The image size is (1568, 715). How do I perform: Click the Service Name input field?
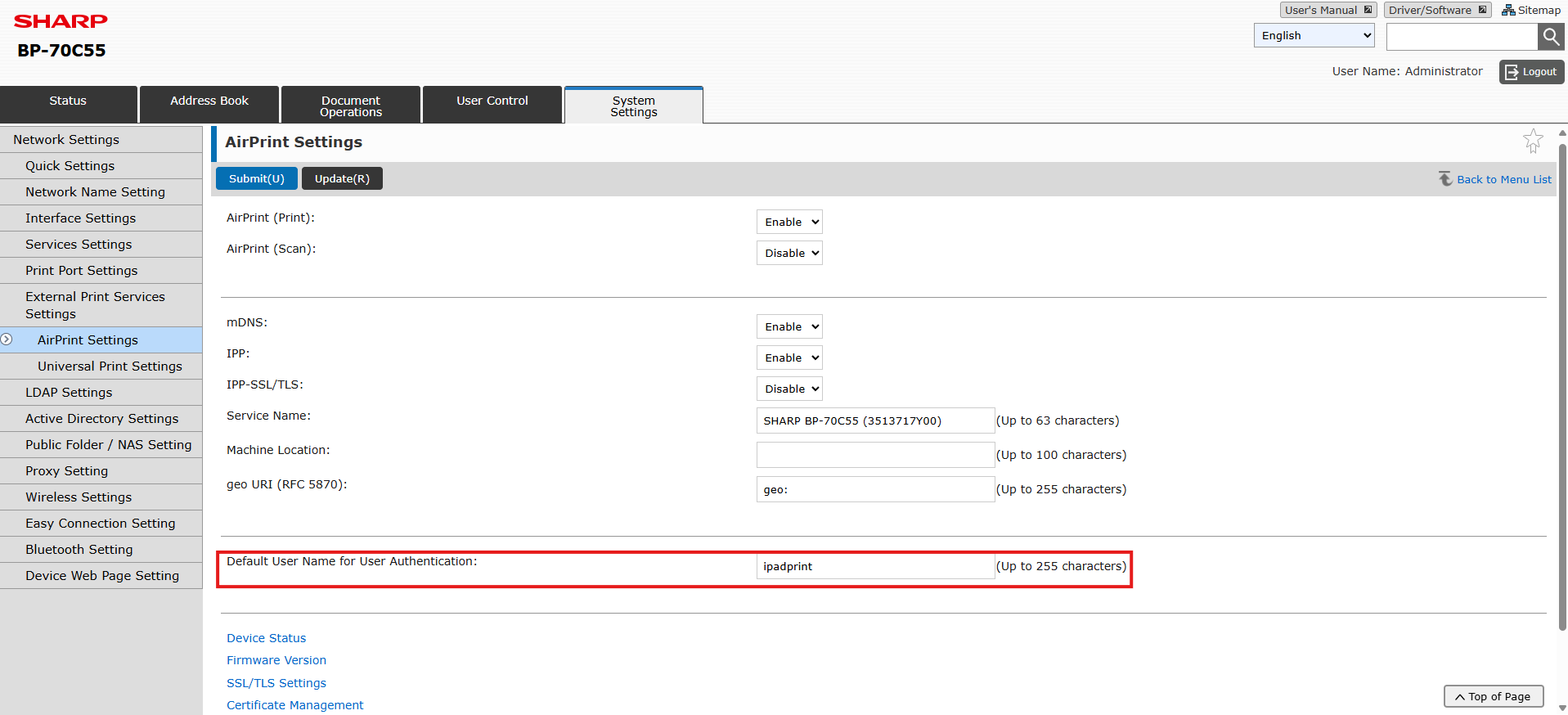[875, 420]
